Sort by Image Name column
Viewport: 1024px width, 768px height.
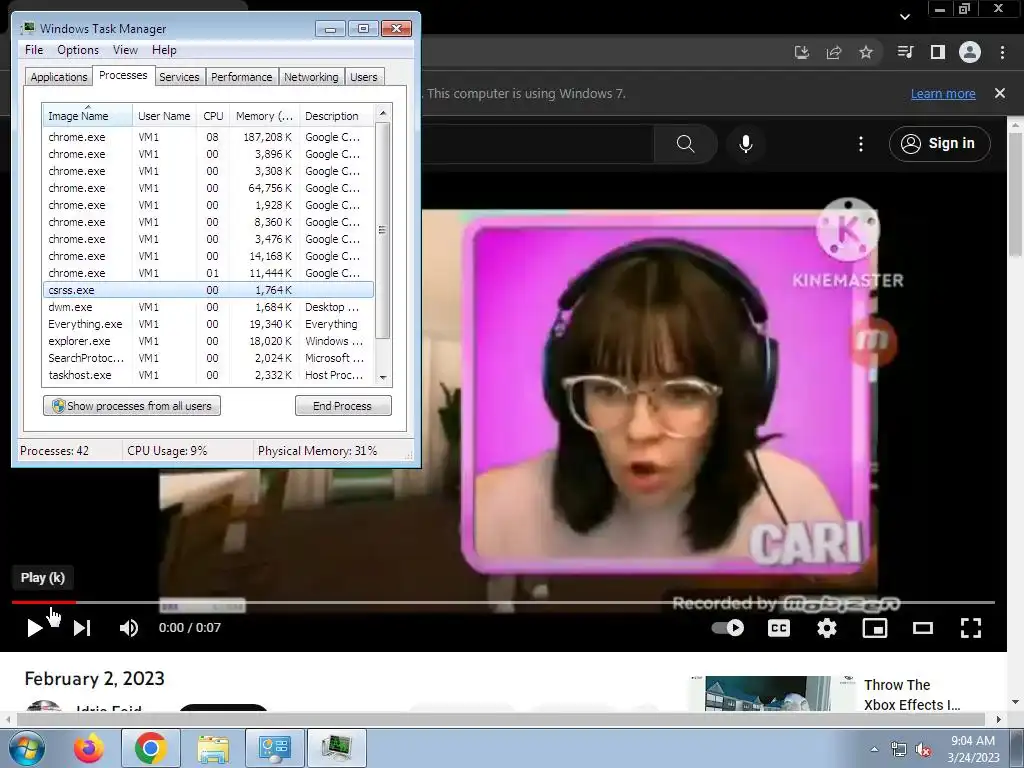[87, 116]
